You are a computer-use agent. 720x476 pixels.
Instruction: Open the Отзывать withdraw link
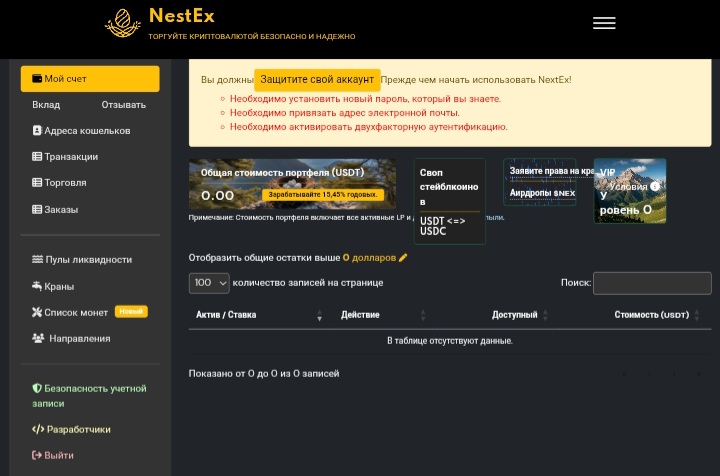click(x=124, y=105)
